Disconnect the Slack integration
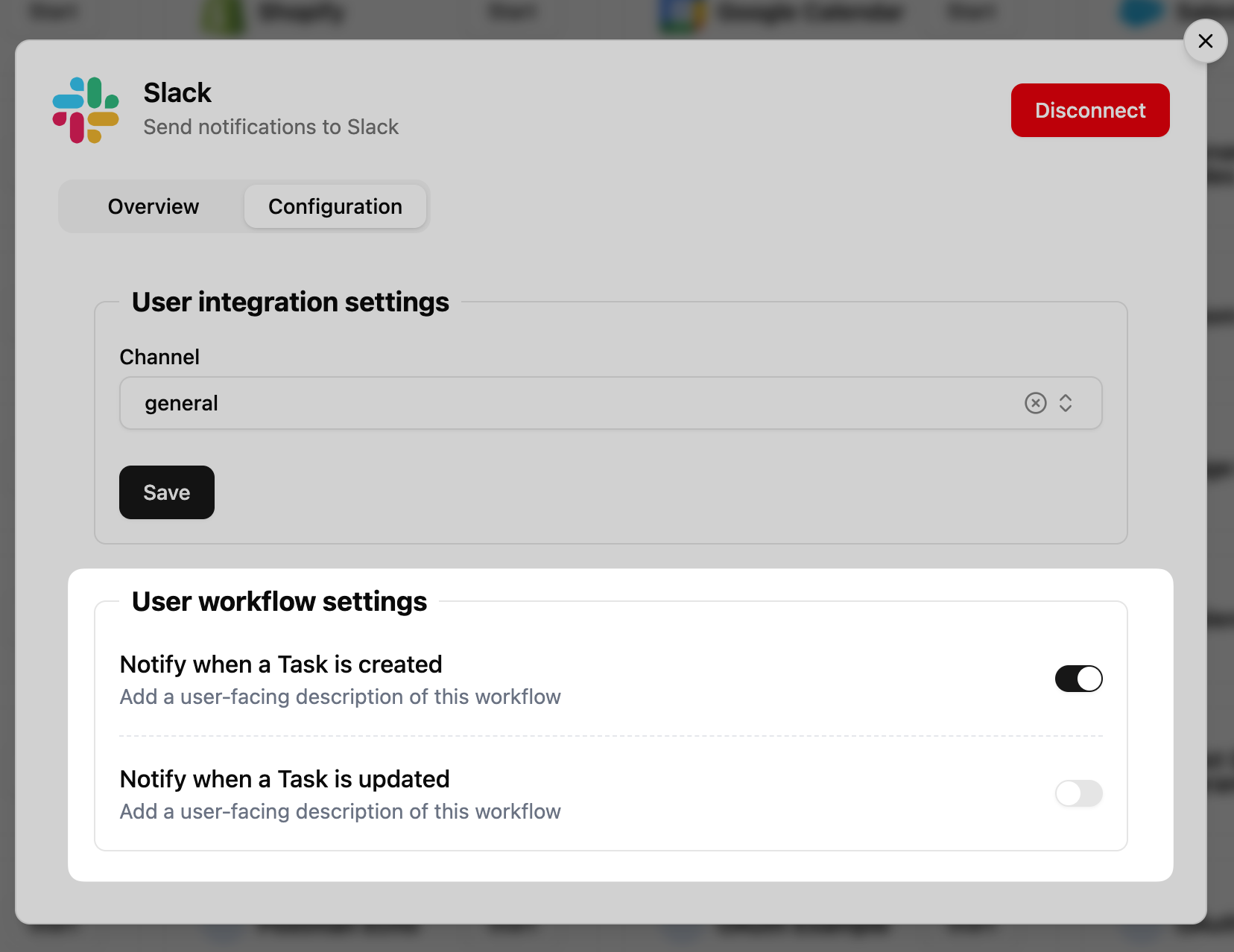This screenshot has height=952, width=1234. coord(1090,110)
